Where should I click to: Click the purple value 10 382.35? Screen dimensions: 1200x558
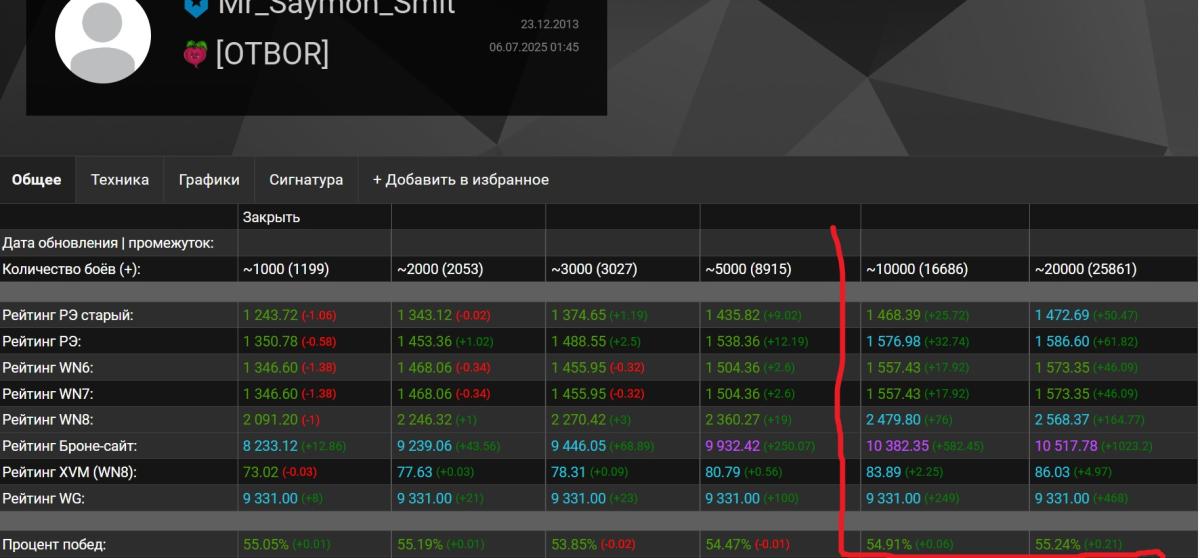(x=899, y=445)
